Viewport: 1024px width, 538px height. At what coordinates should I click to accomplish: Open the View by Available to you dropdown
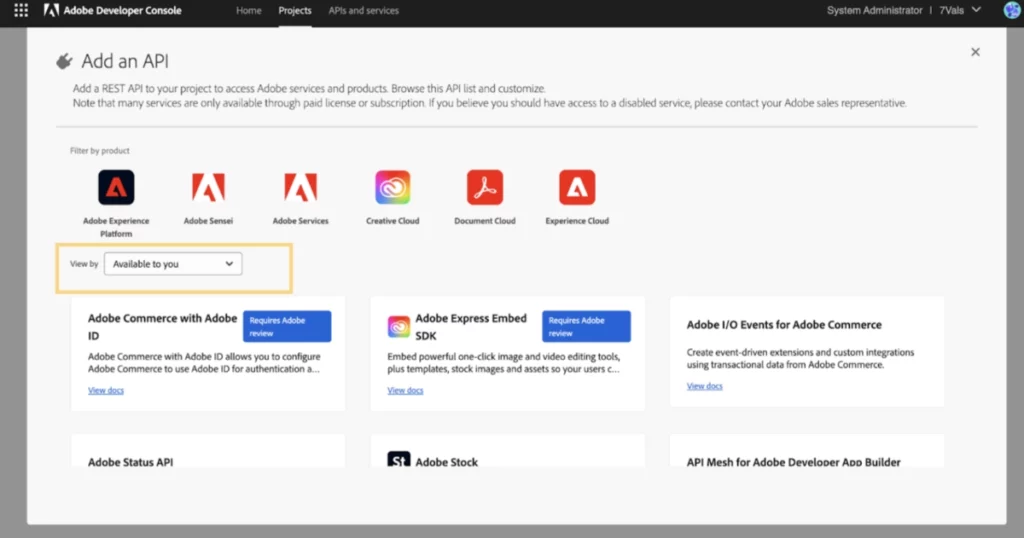[x=173, y=264]
